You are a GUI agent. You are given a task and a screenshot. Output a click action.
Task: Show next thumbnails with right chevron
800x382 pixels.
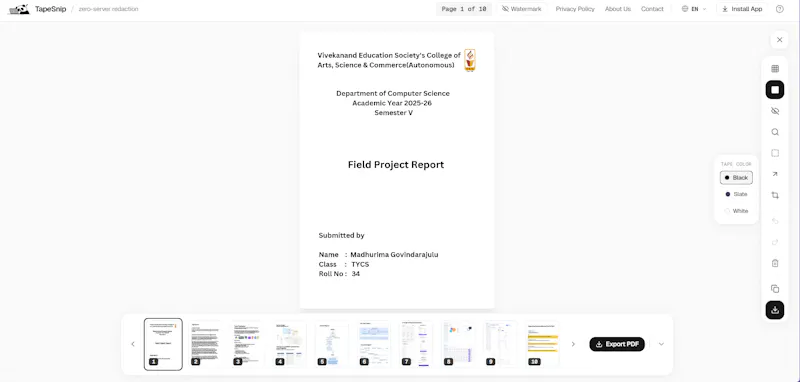(573, 344)
